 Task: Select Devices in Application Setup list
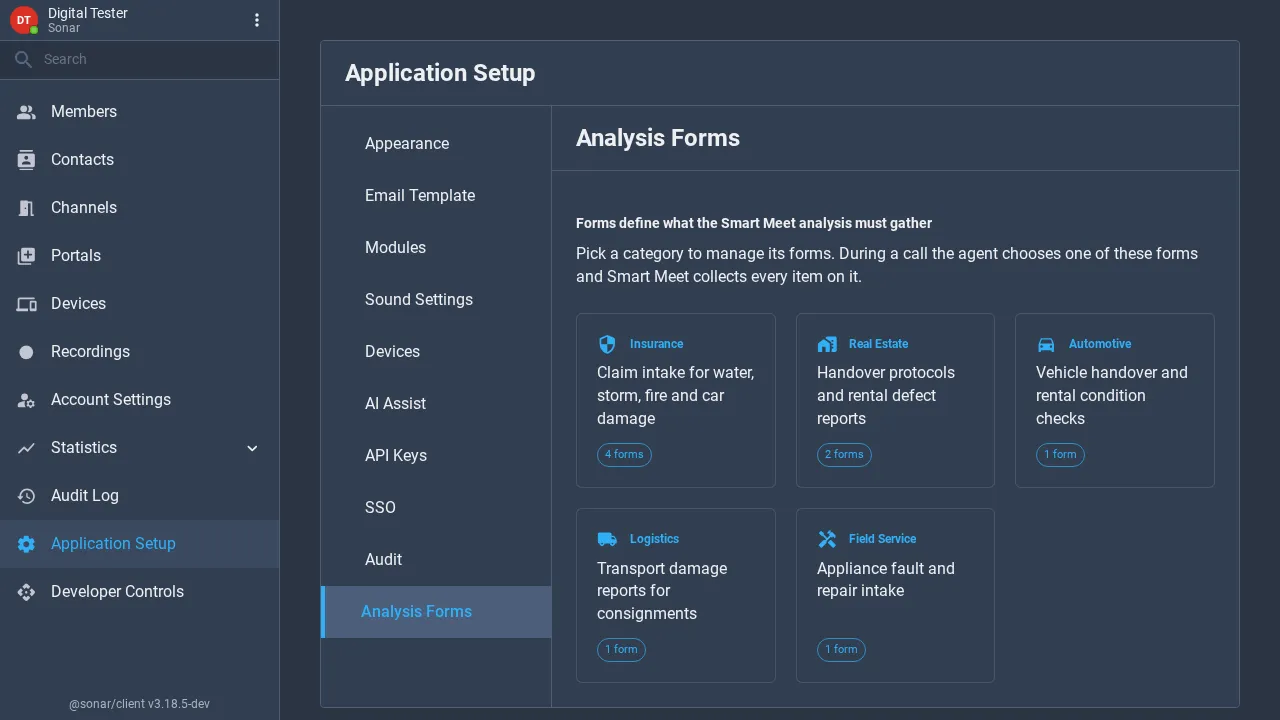point(436,352)
